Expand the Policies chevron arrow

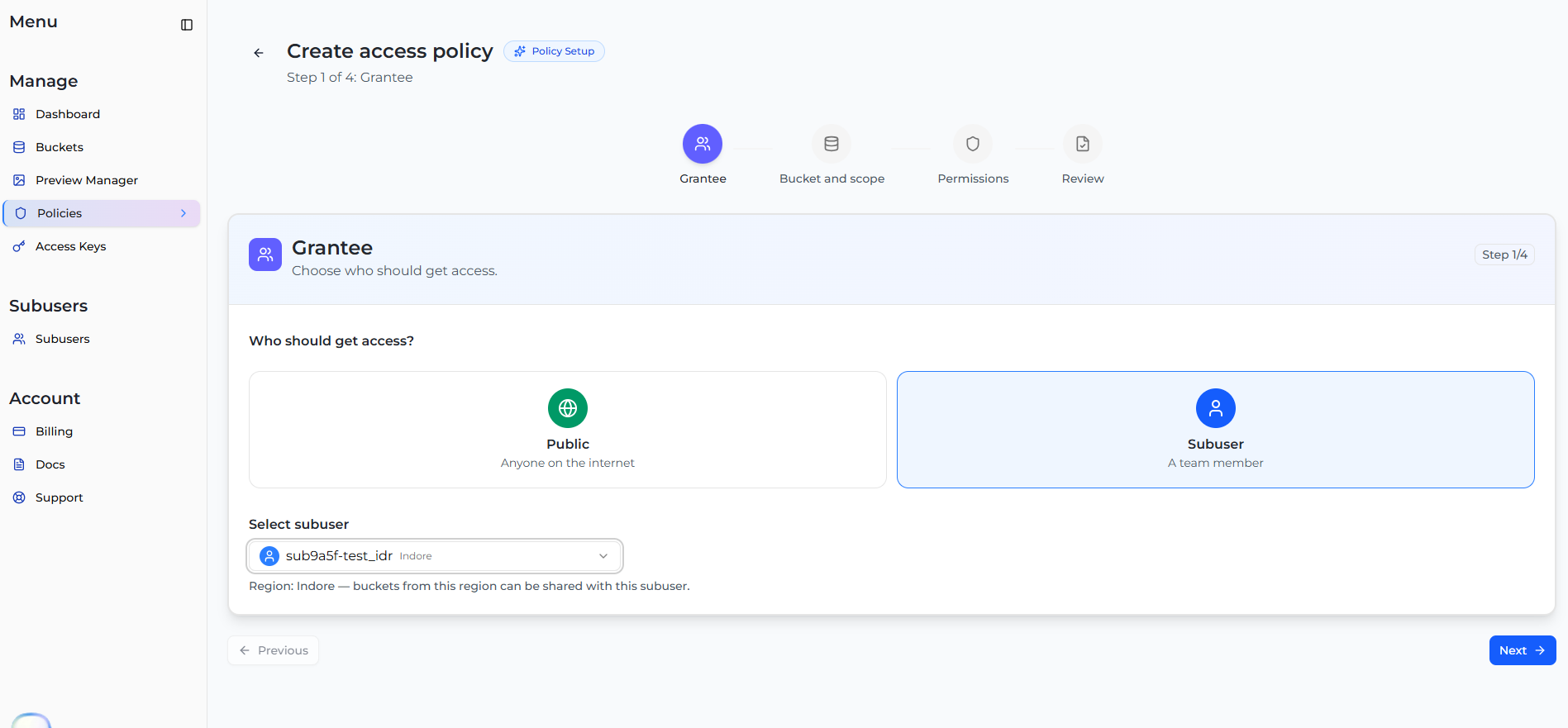pos(183,213)
